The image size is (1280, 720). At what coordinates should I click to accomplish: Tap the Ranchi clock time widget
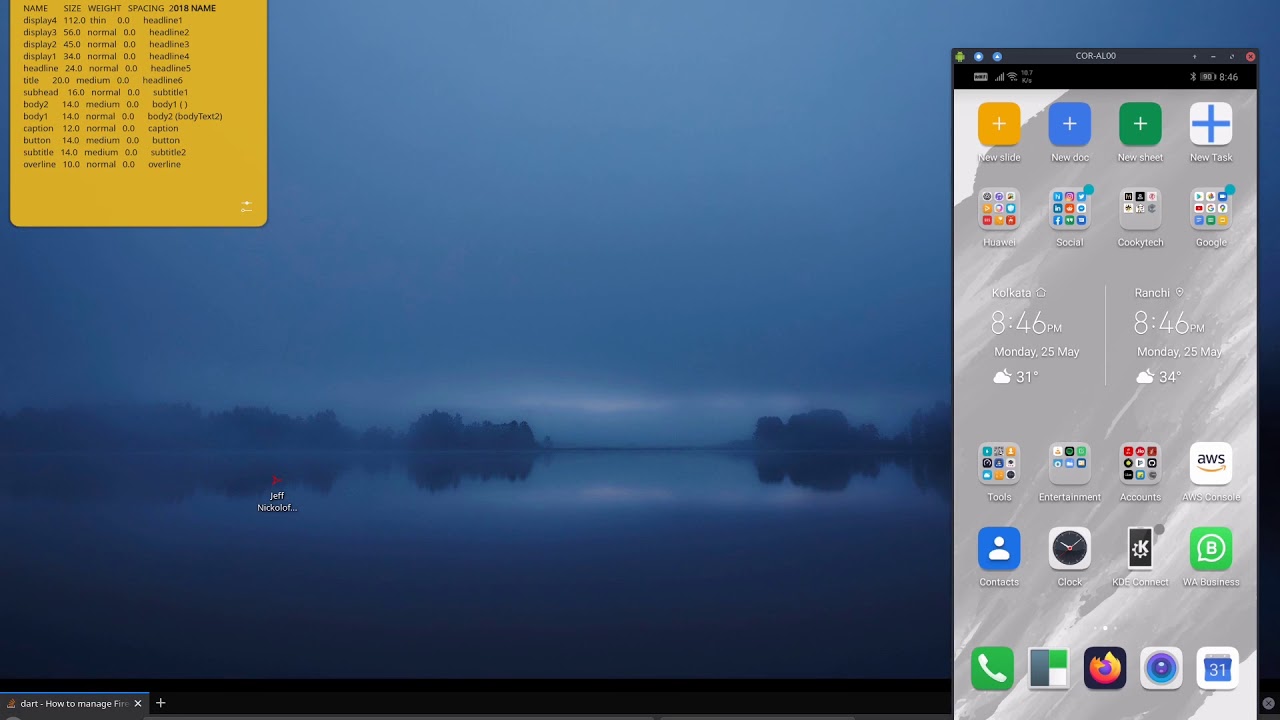coord(1168,323)
